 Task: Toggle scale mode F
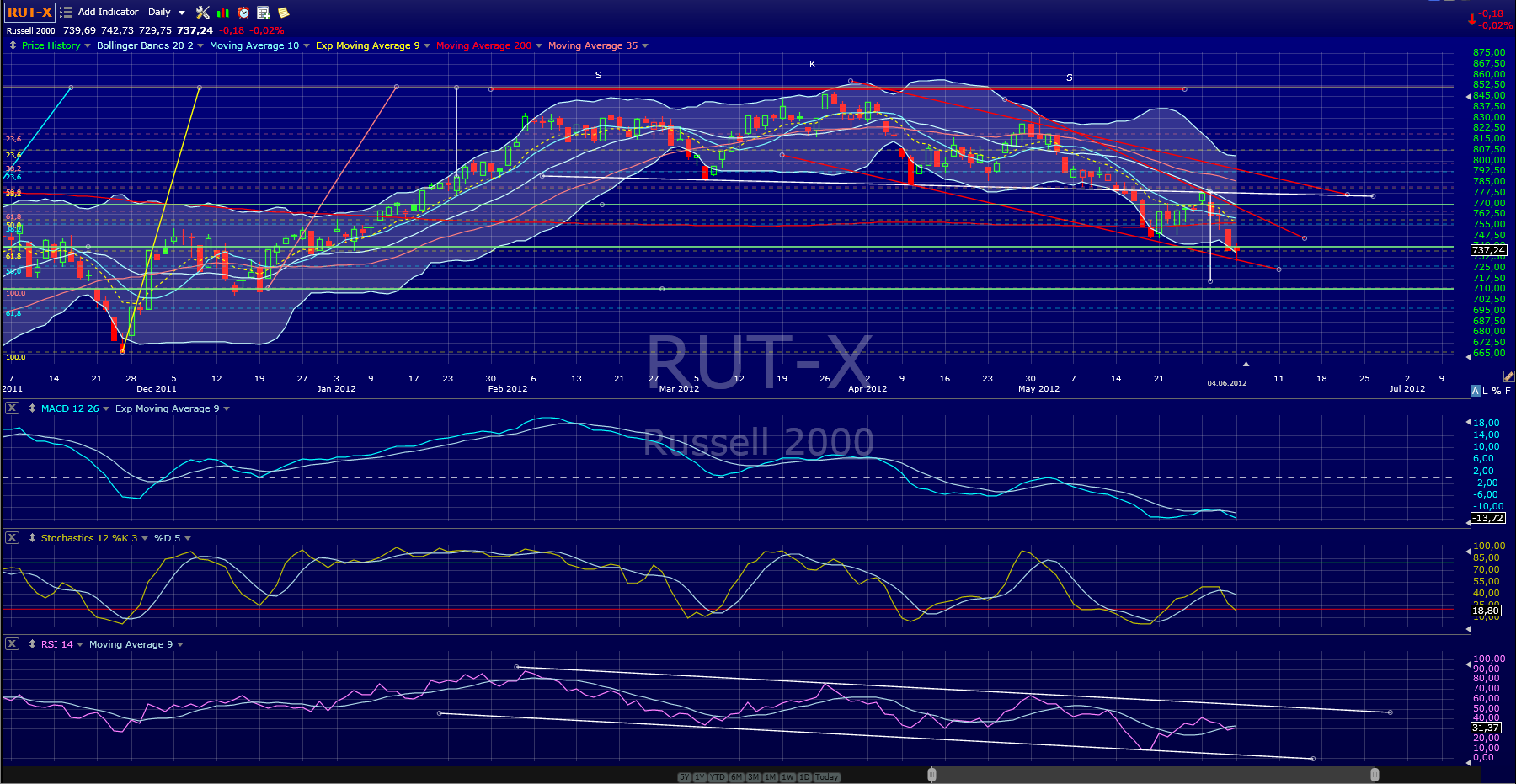coord(1508,391)
